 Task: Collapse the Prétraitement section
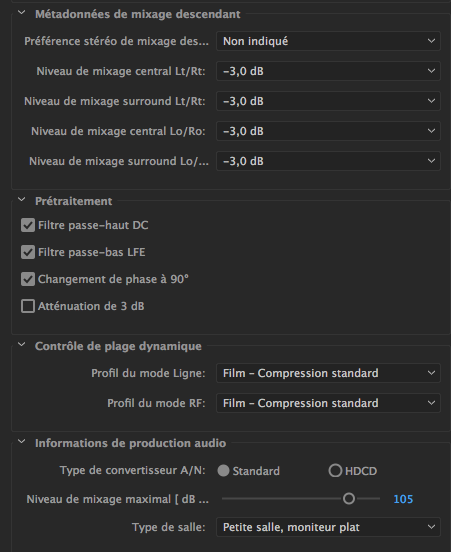pyautogui.click(x=21, y=200)
